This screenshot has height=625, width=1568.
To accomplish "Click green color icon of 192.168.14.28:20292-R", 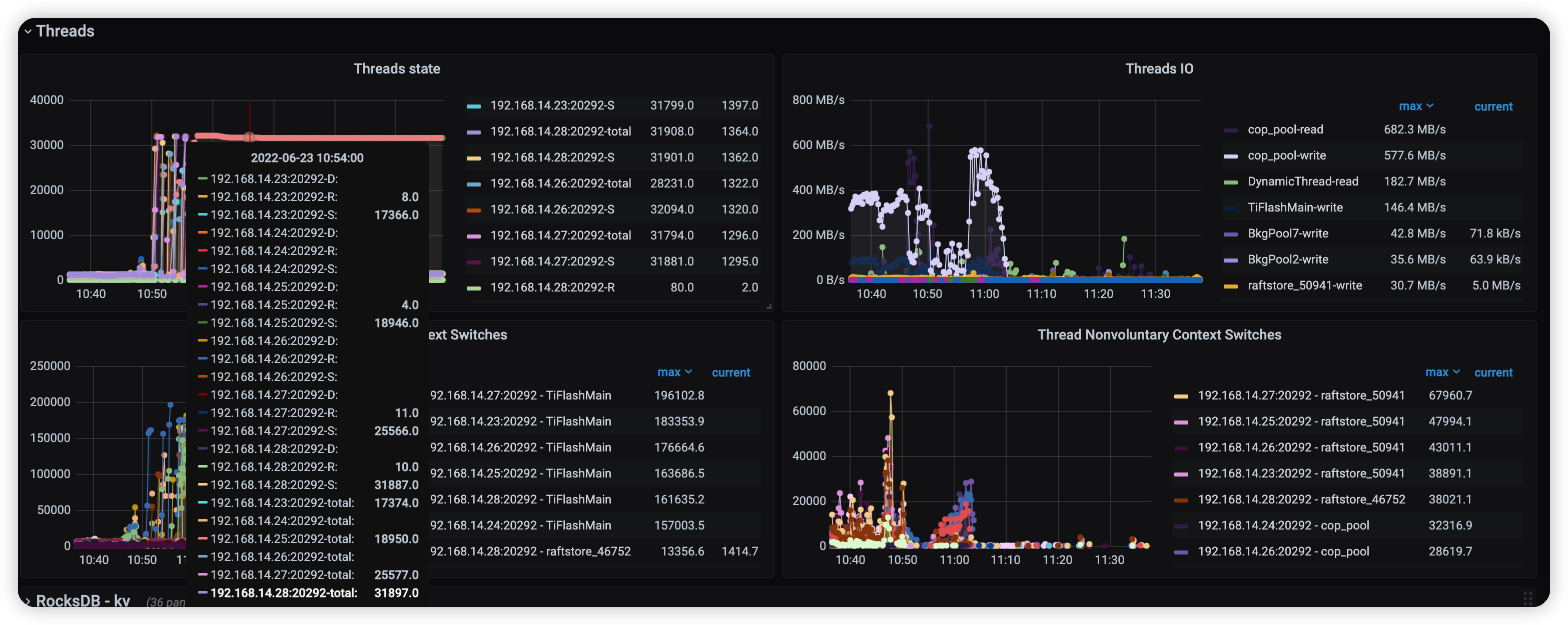I will [474, 288].
